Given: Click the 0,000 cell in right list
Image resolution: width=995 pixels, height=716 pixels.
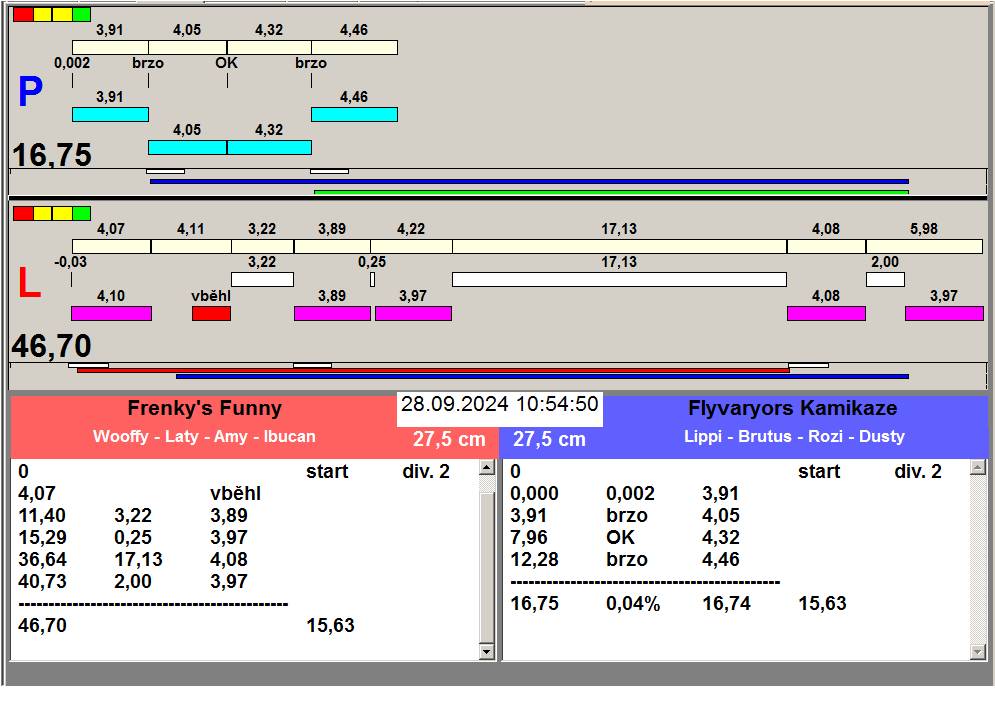Looking at the screenshot, I should pyautogui.click(x=535, y=493).
